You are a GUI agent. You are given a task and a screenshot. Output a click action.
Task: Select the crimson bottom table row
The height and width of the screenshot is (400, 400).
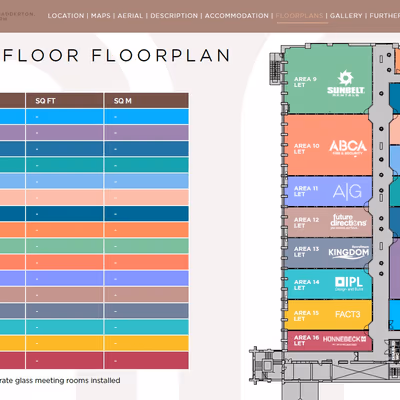point(94,361)
